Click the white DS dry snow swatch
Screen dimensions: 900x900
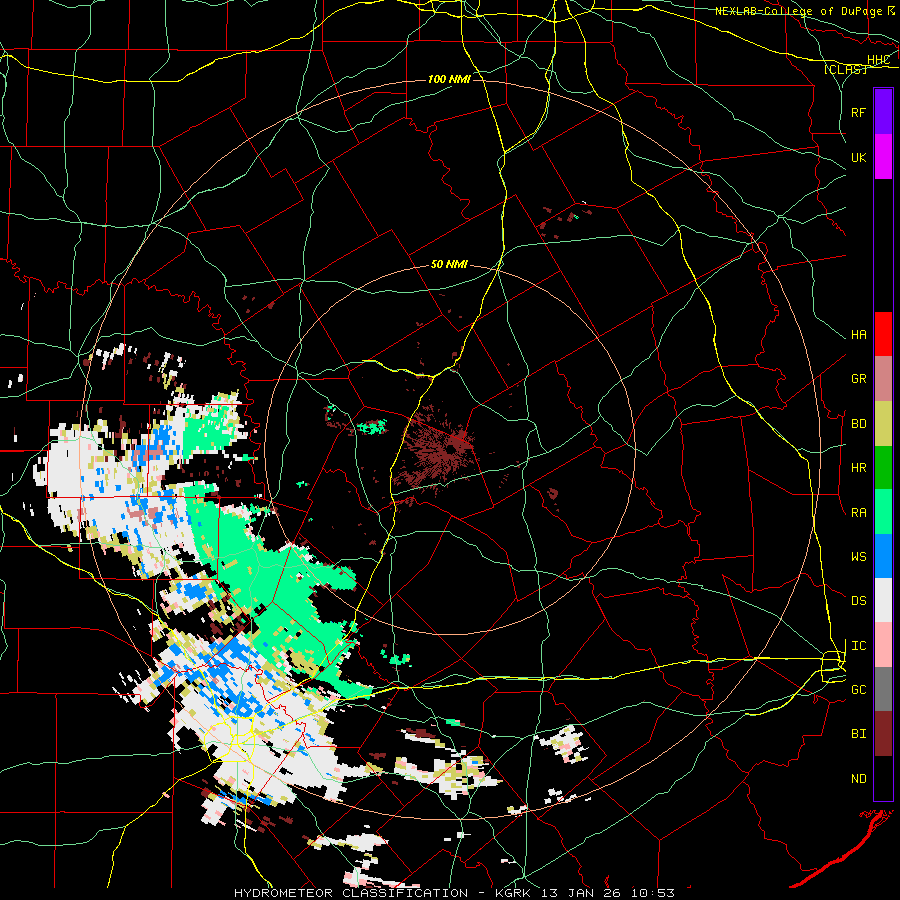tap(883, 600)
